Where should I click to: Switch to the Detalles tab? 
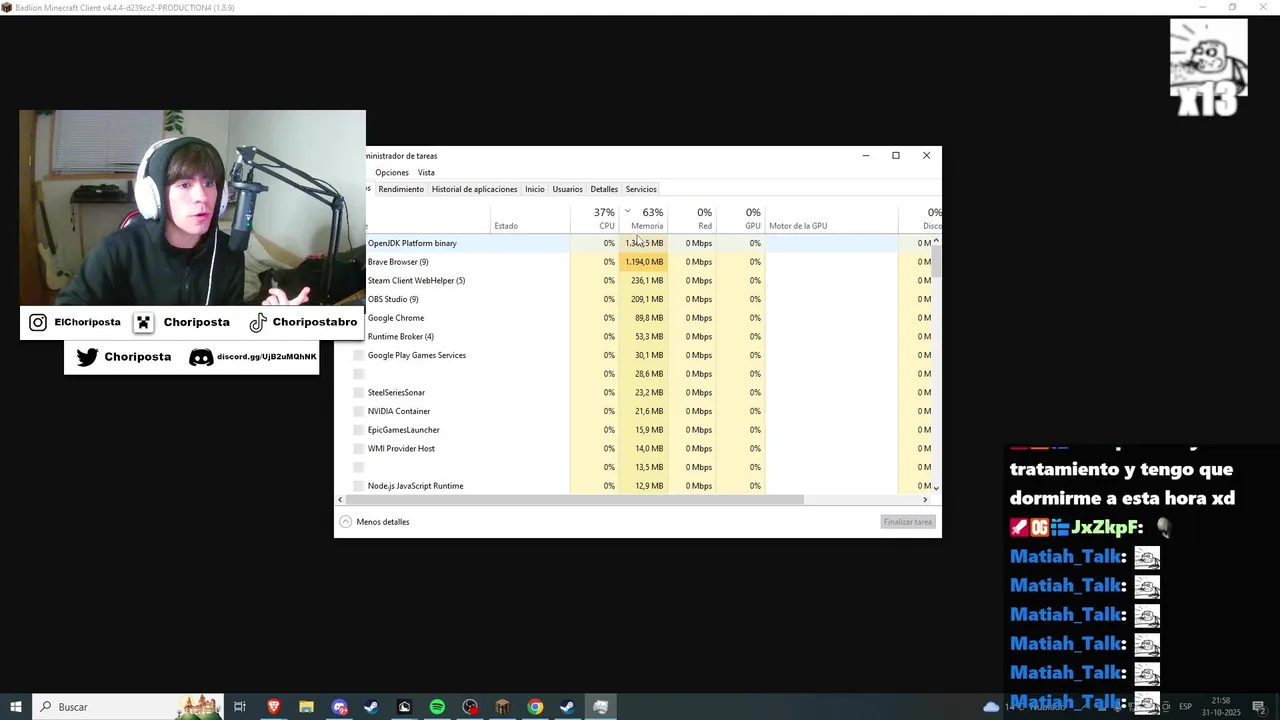coord(604,189)
